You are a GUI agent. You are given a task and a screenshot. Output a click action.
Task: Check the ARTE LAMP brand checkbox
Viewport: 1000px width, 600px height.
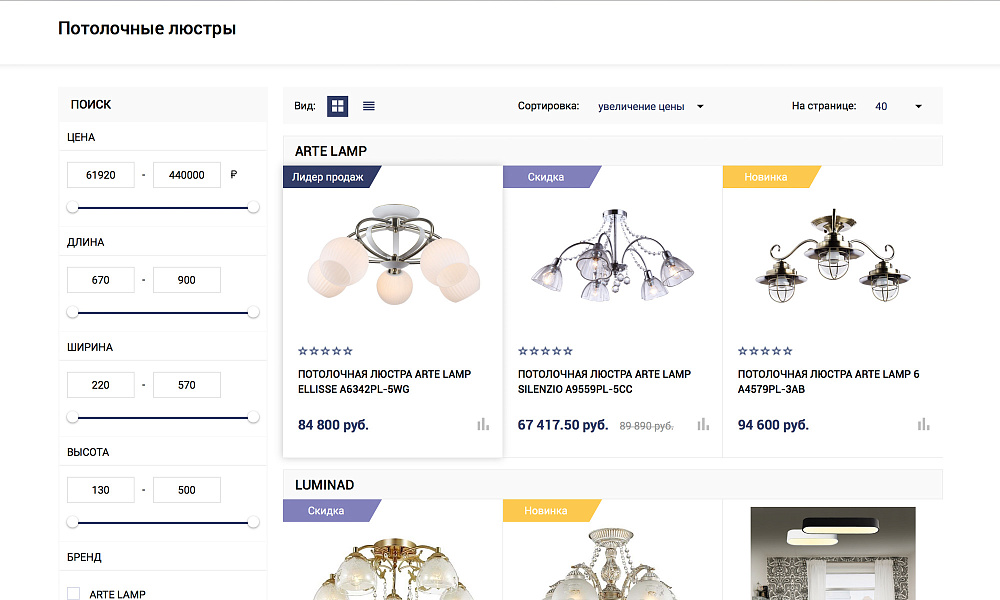pos(72,593)
